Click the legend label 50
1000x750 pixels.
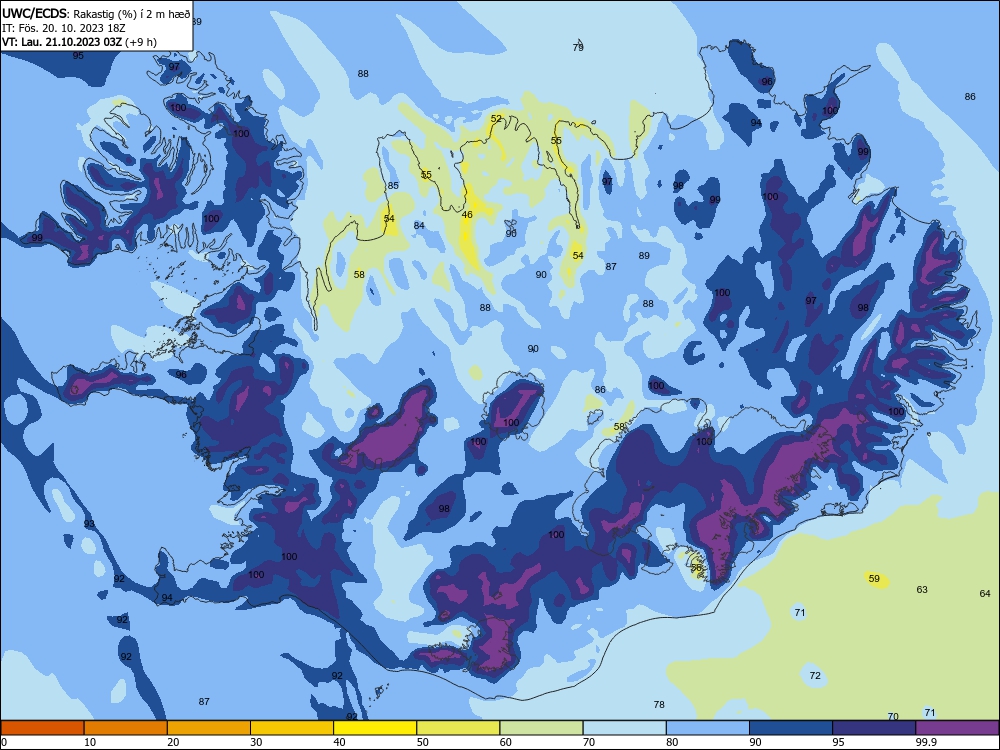pos(423,742)
